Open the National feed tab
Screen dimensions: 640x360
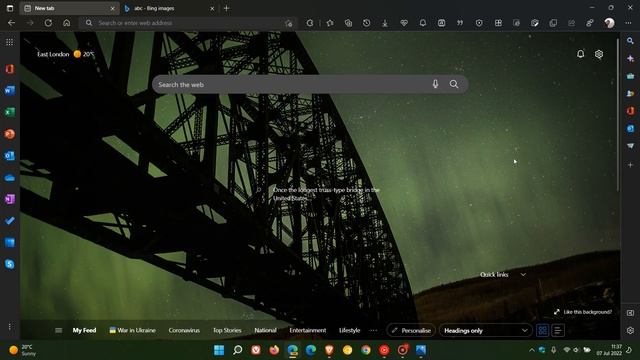(265, 330)
